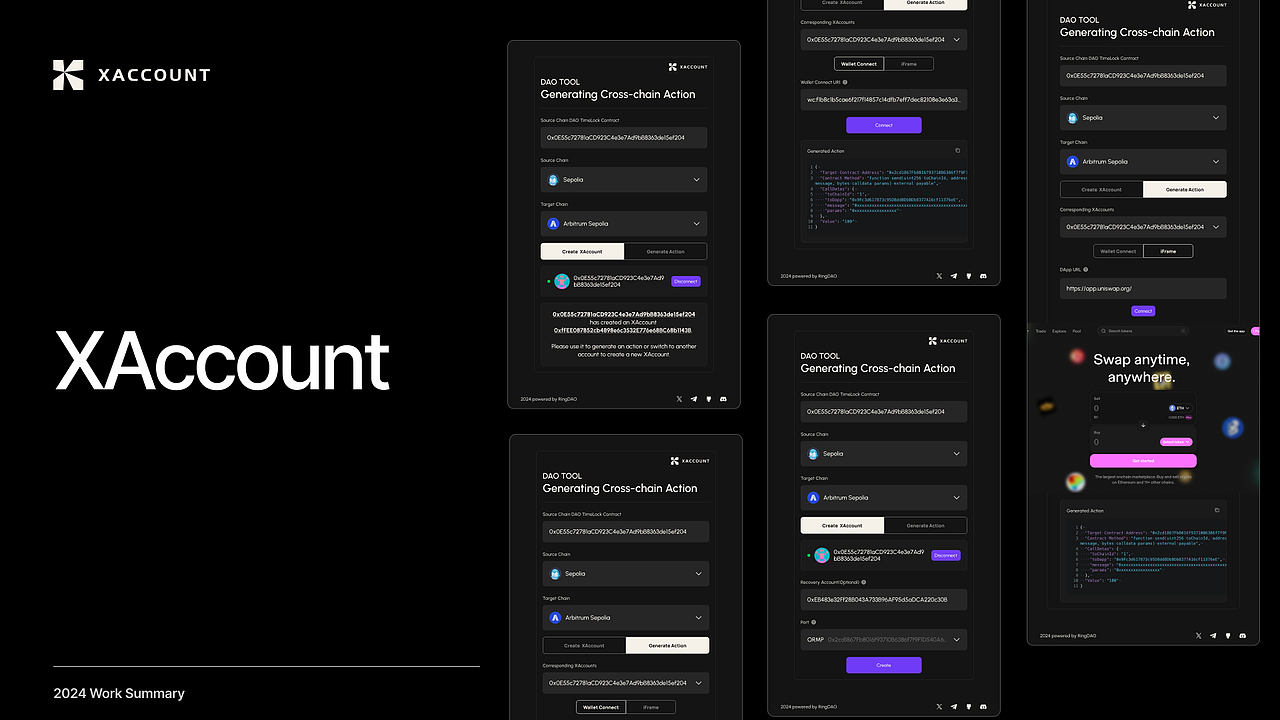Screen dimensions: 1280x720
Task: Open Telegram icon in Uniswap iFrame panel footer
Action: (1213, 635)
